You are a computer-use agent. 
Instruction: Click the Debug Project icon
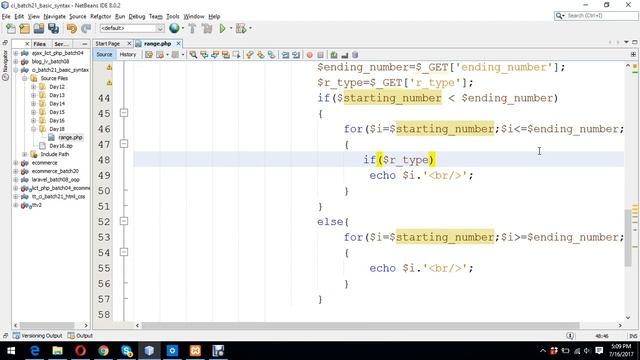[x=241, y=29]
